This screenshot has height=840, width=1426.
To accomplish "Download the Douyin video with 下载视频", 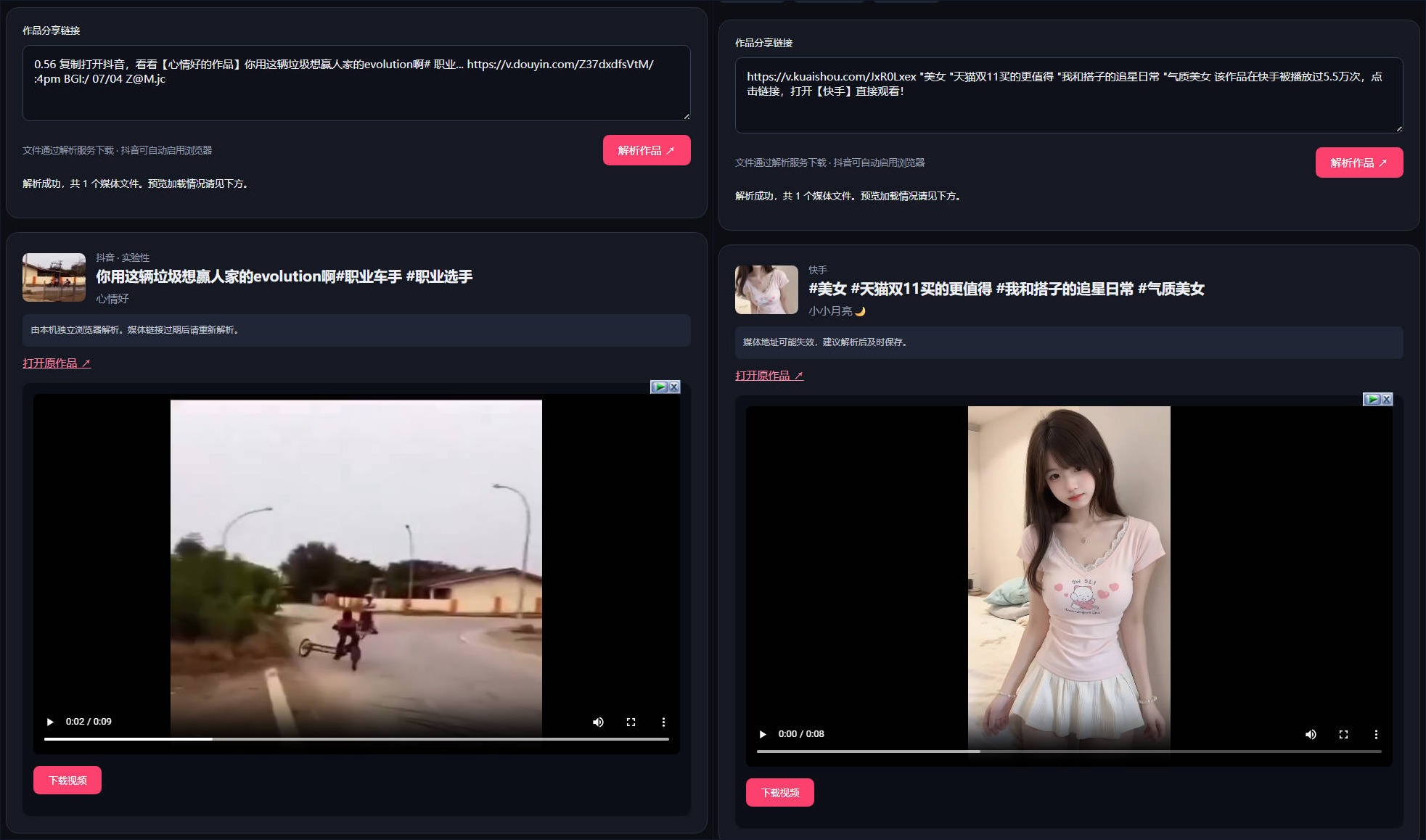I will (x=67, y=781).
